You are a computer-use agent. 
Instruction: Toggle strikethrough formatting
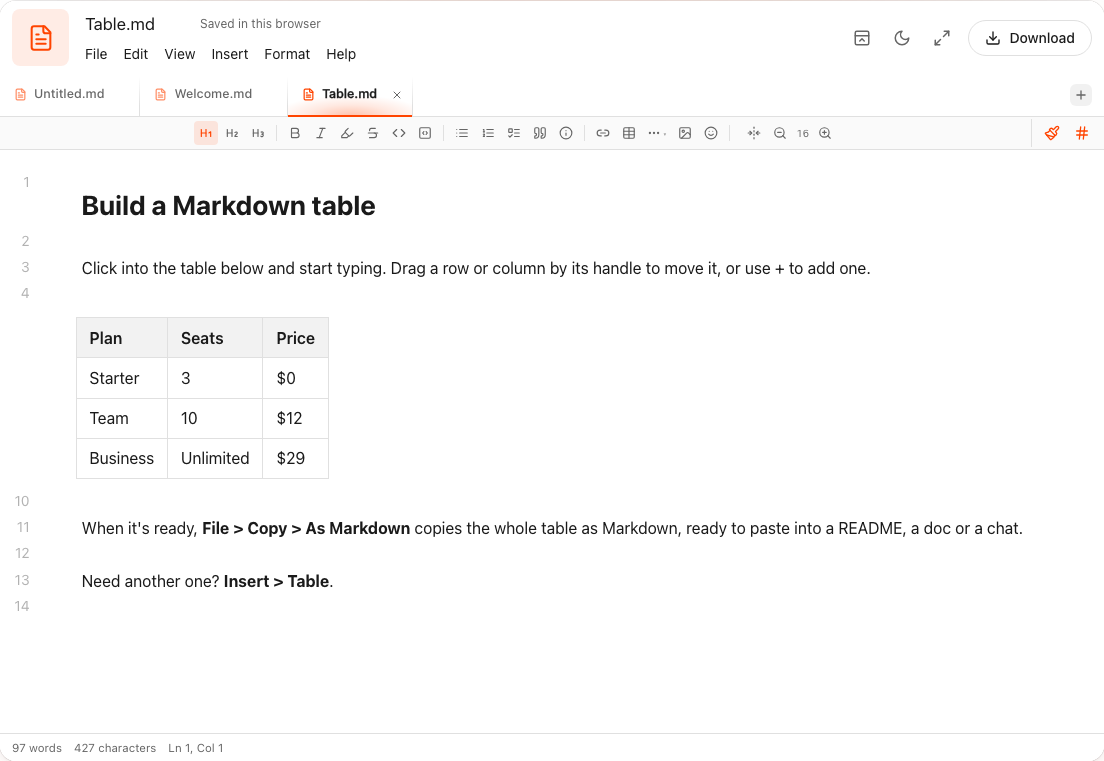click(x=373, y=133)
